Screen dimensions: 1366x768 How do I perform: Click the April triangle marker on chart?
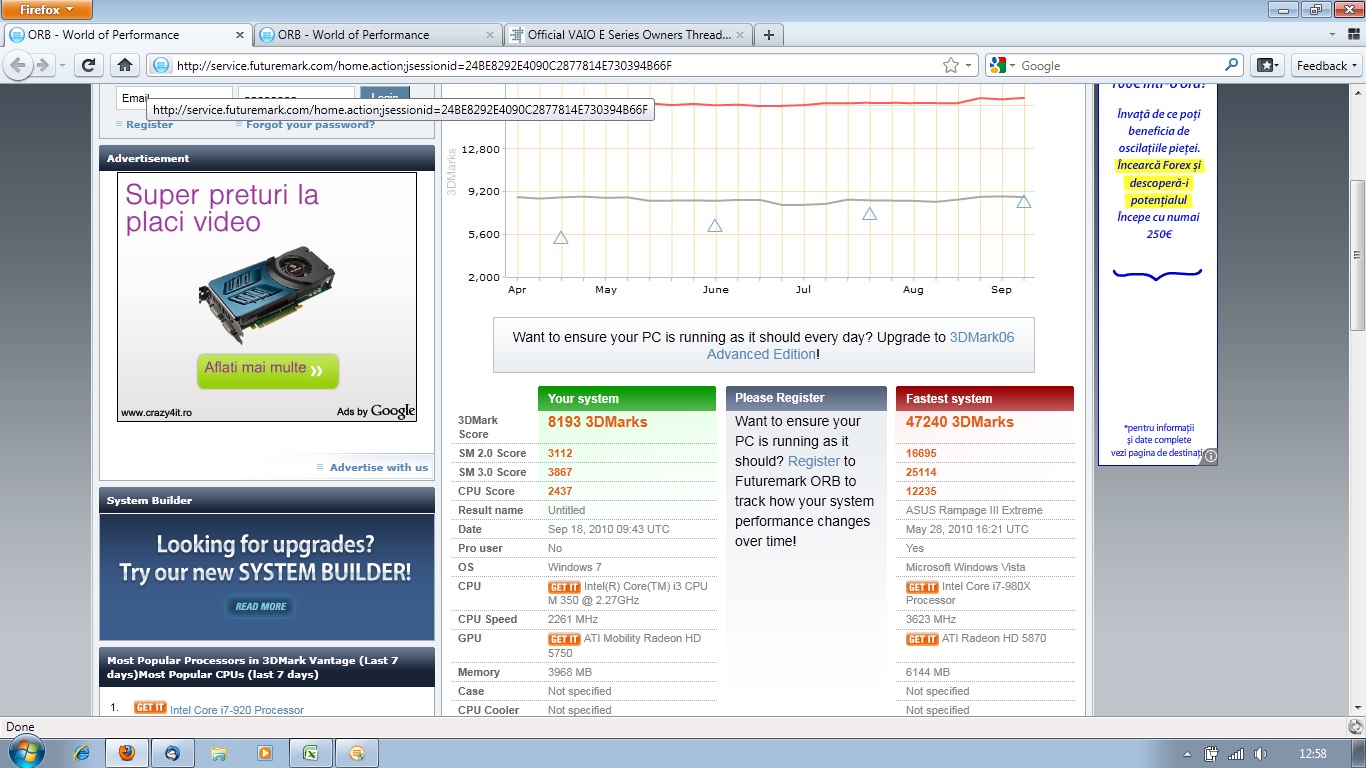tap(561, 238)
